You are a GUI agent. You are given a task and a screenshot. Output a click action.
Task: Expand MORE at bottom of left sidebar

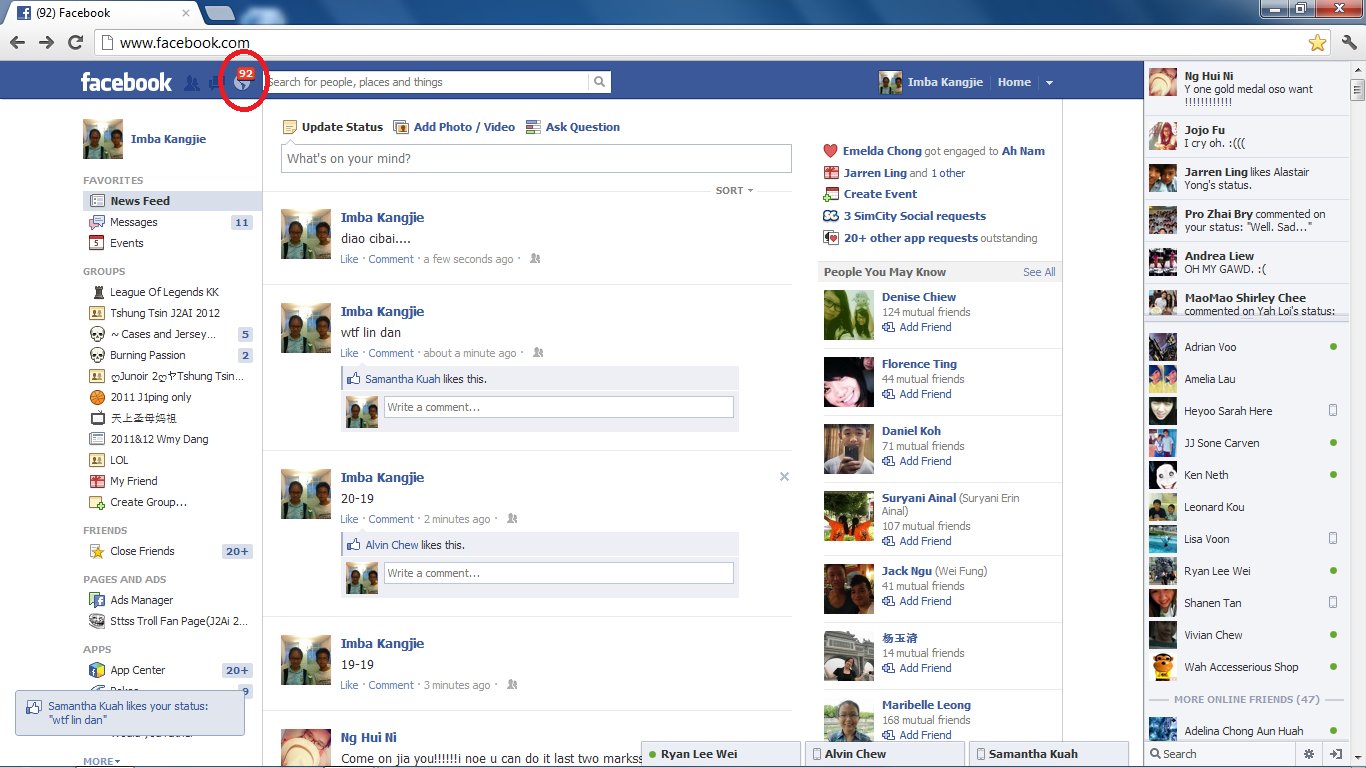pyautogui.click(x=101, y=761)
